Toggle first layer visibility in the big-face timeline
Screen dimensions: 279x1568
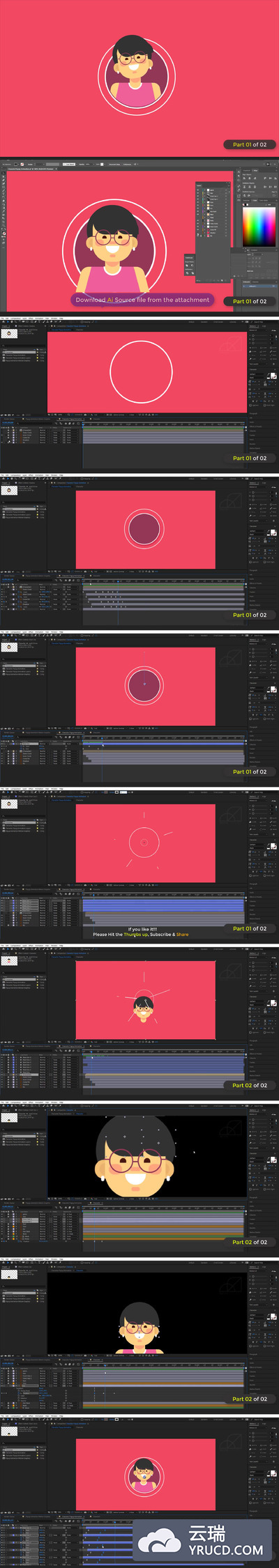pyautogui.click(x=3, y=1215)
